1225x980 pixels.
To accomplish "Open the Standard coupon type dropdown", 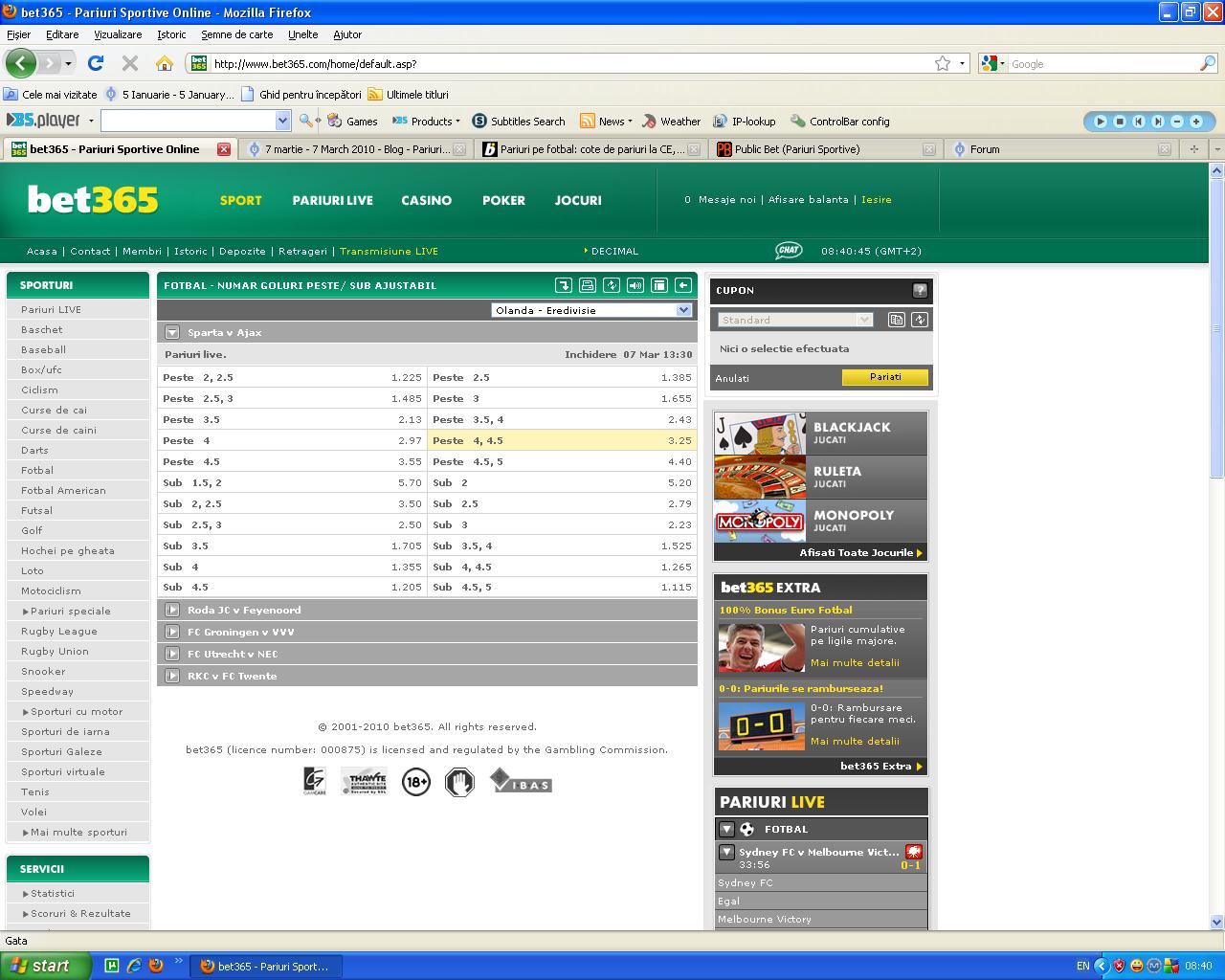I will pos(795,320).
